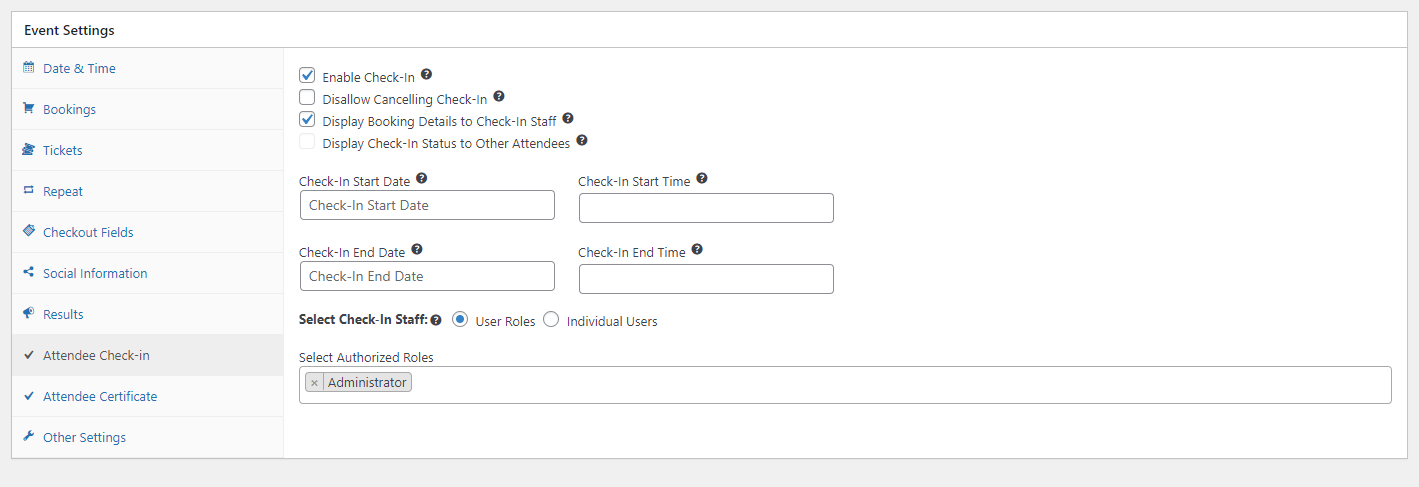Click help icon next to Check-In Start Date

click(421, 178)
